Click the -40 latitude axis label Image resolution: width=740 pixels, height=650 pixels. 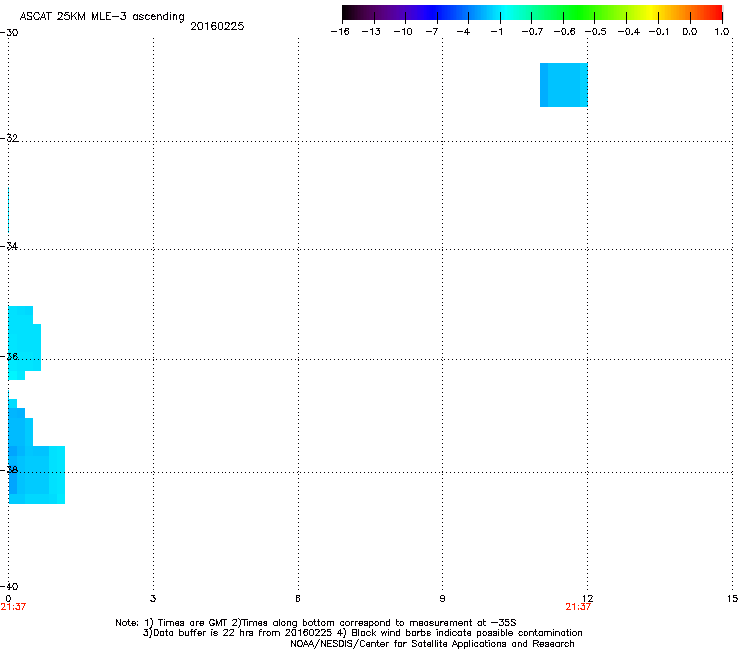9,586
